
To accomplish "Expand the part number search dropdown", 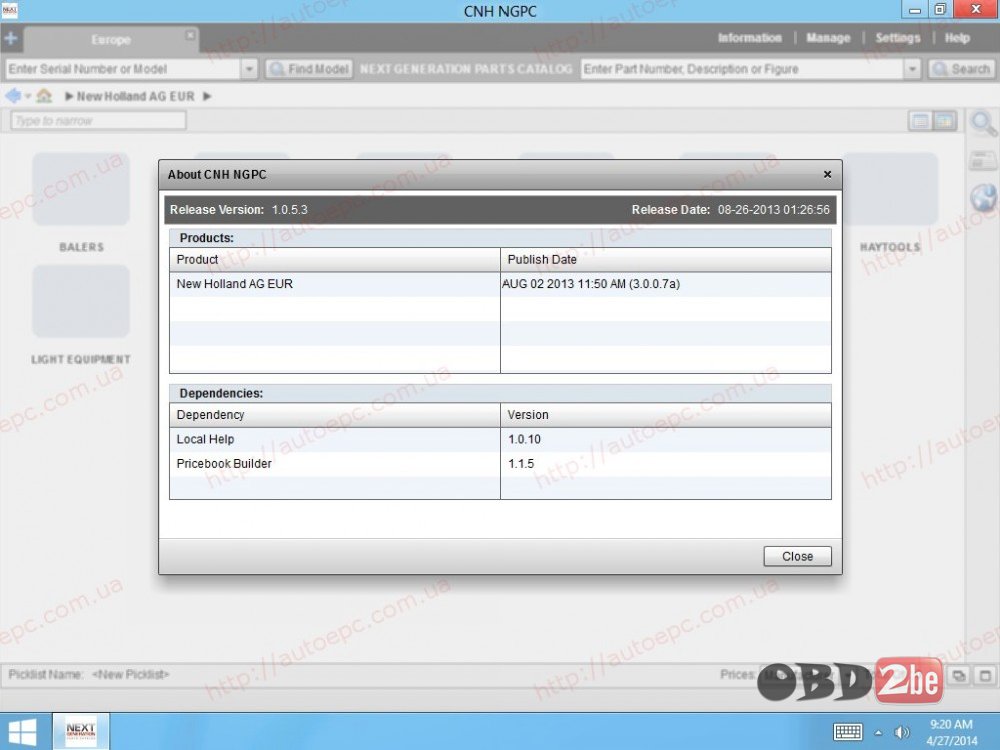I will pyautogui.click(x=913, y=69).
